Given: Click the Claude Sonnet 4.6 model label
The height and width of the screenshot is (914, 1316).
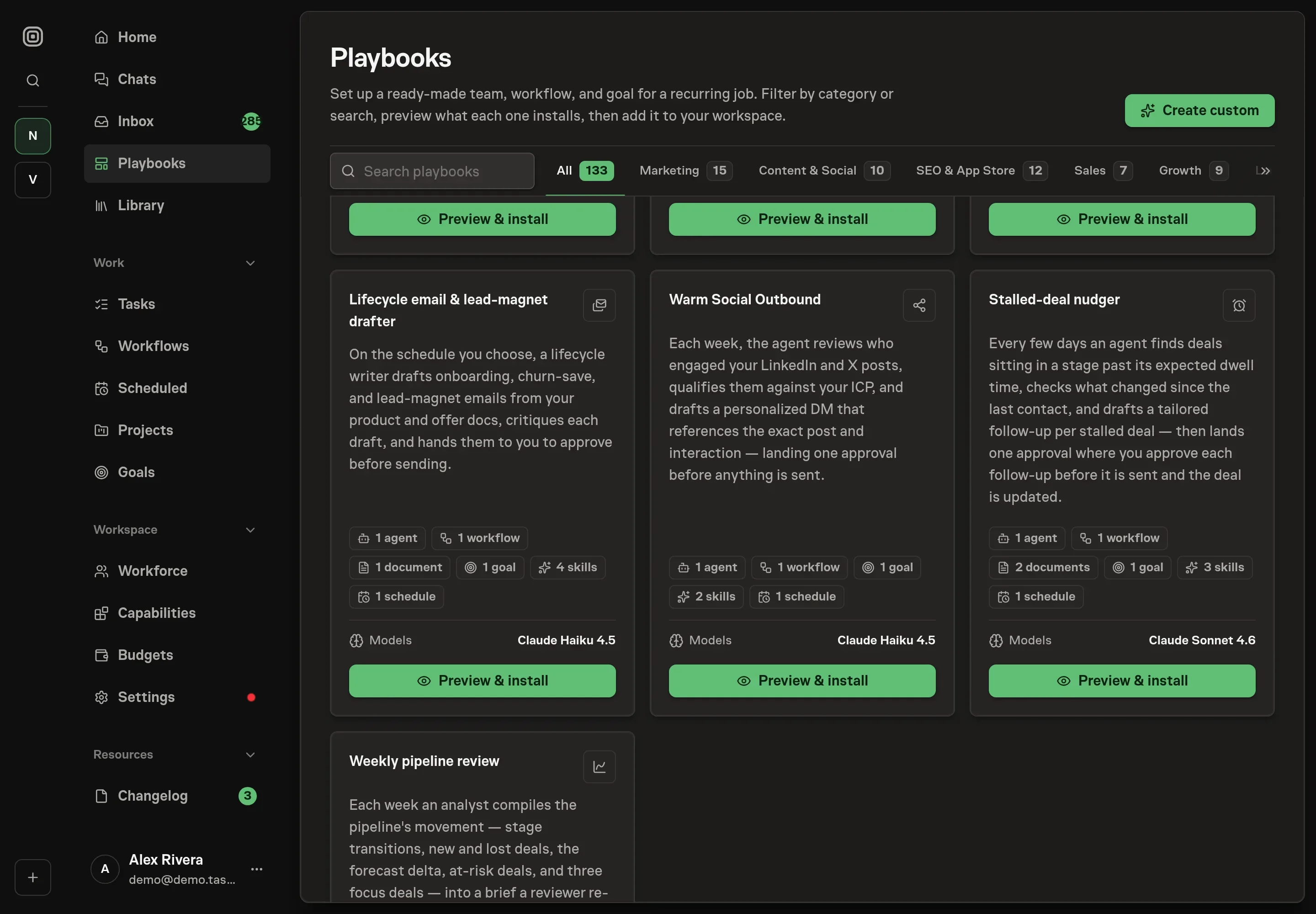Looking at the screenshot, I should 1201,640.
